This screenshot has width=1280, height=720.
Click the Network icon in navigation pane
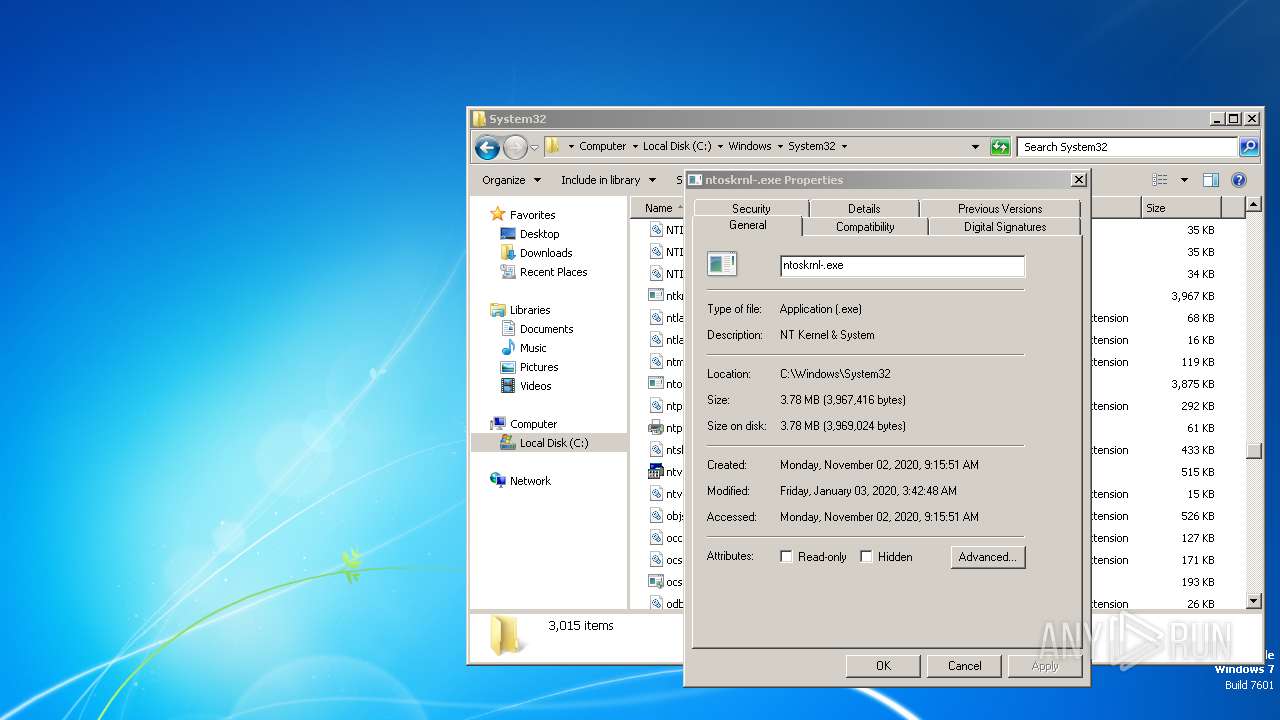pos(498,481)
